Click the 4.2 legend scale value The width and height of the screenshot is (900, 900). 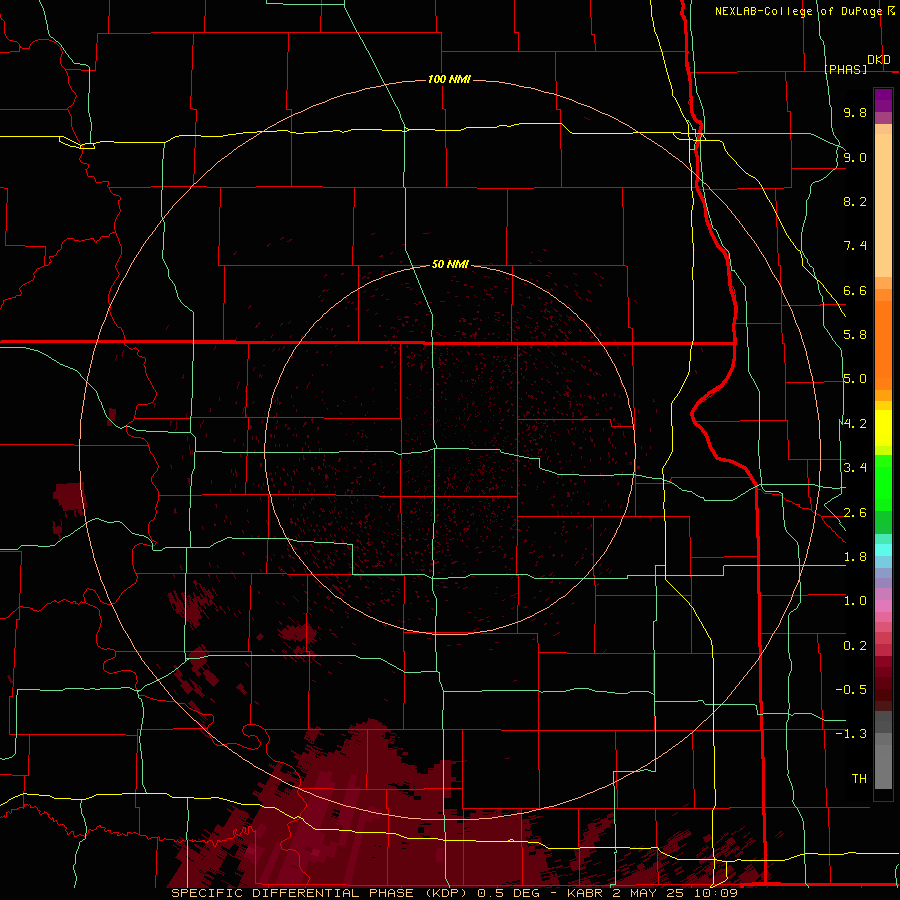pos(855,424)
